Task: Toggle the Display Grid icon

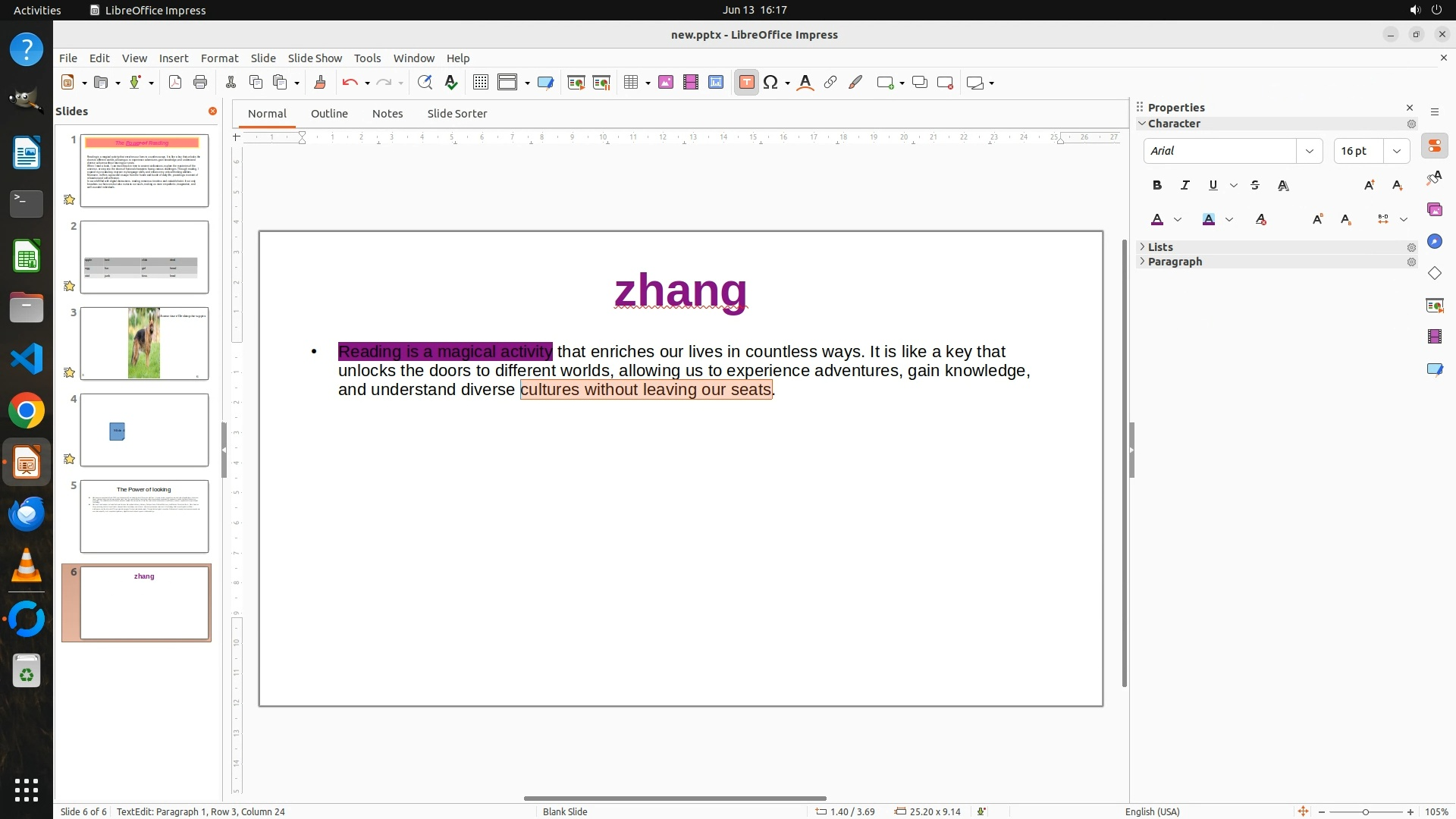Action: pyautogui.click(x=480, y=83)
